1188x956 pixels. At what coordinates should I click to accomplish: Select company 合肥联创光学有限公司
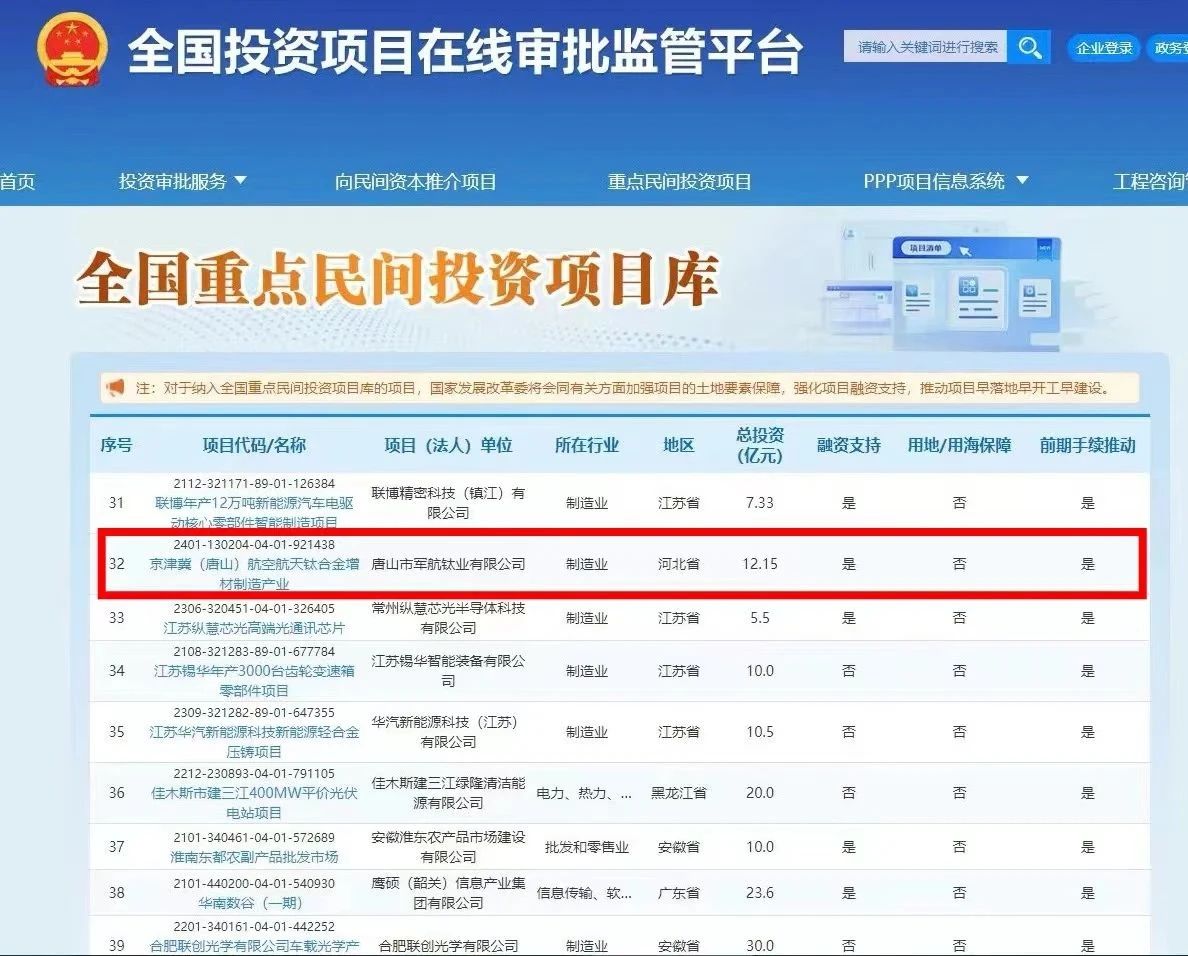pyautogui.click(x=449, y=945)
